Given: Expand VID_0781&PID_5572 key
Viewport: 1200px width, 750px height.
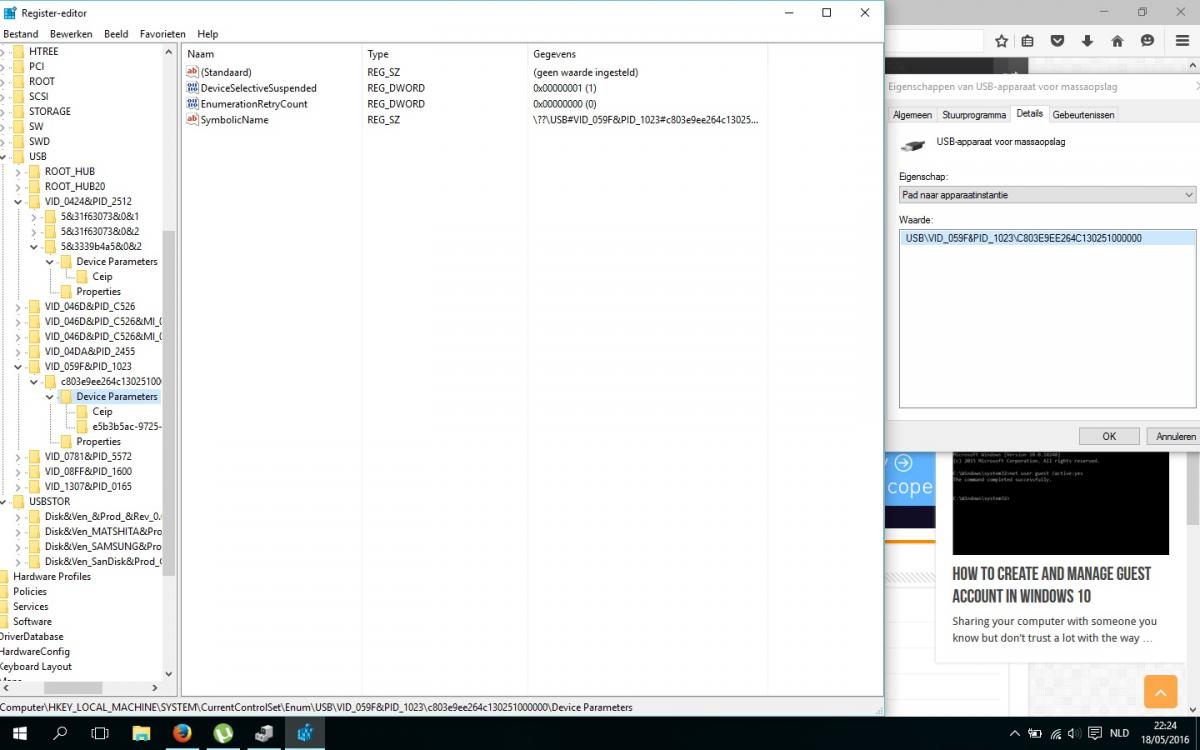Looking at the screenshot, I should coord(18,457).
